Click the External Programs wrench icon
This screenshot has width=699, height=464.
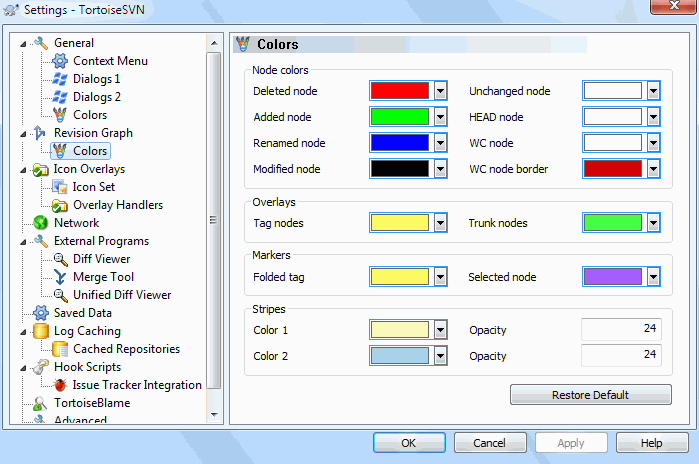click(x=41, y=241)
